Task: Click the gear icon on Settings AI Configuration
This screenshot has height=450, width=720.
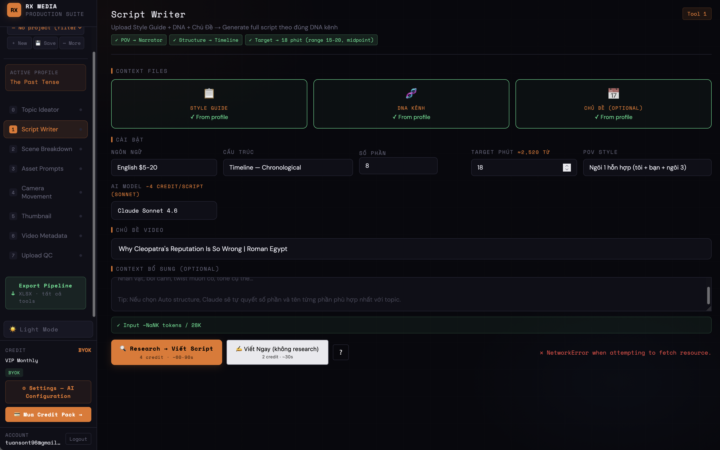Action: [x=24, y=388]
